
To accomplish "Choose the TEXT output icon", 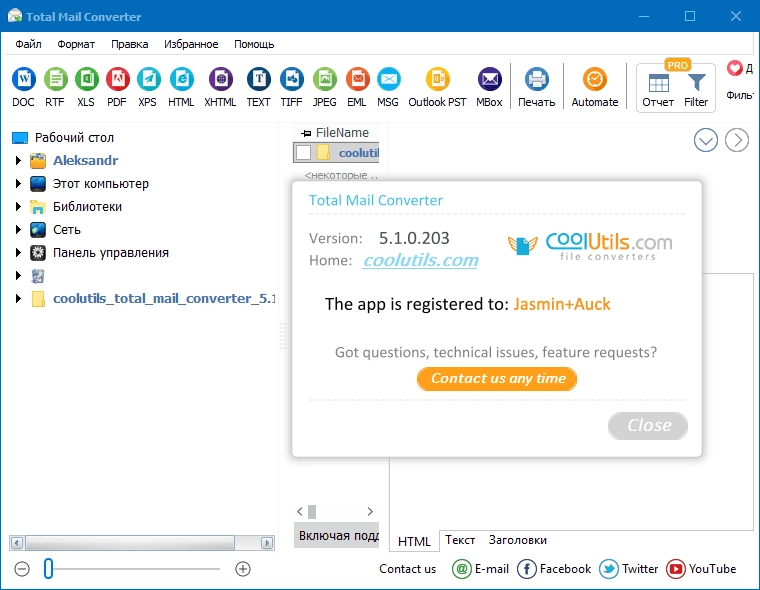I will 258,79.
